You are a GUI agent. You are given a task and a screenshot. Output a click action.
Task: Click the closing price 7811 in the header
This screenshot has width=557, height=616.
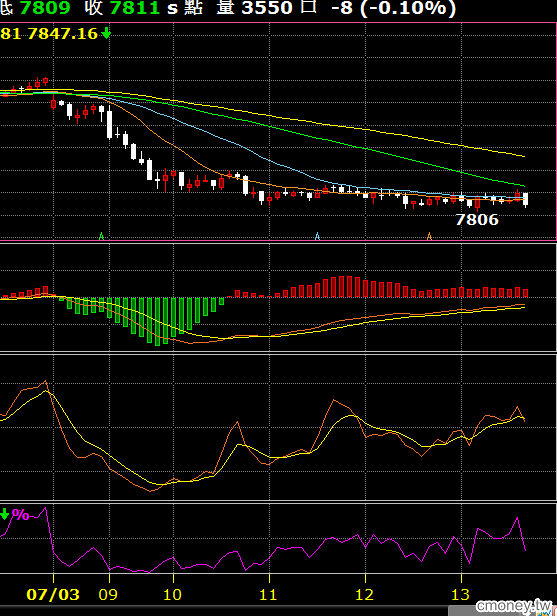coord(135,7)
